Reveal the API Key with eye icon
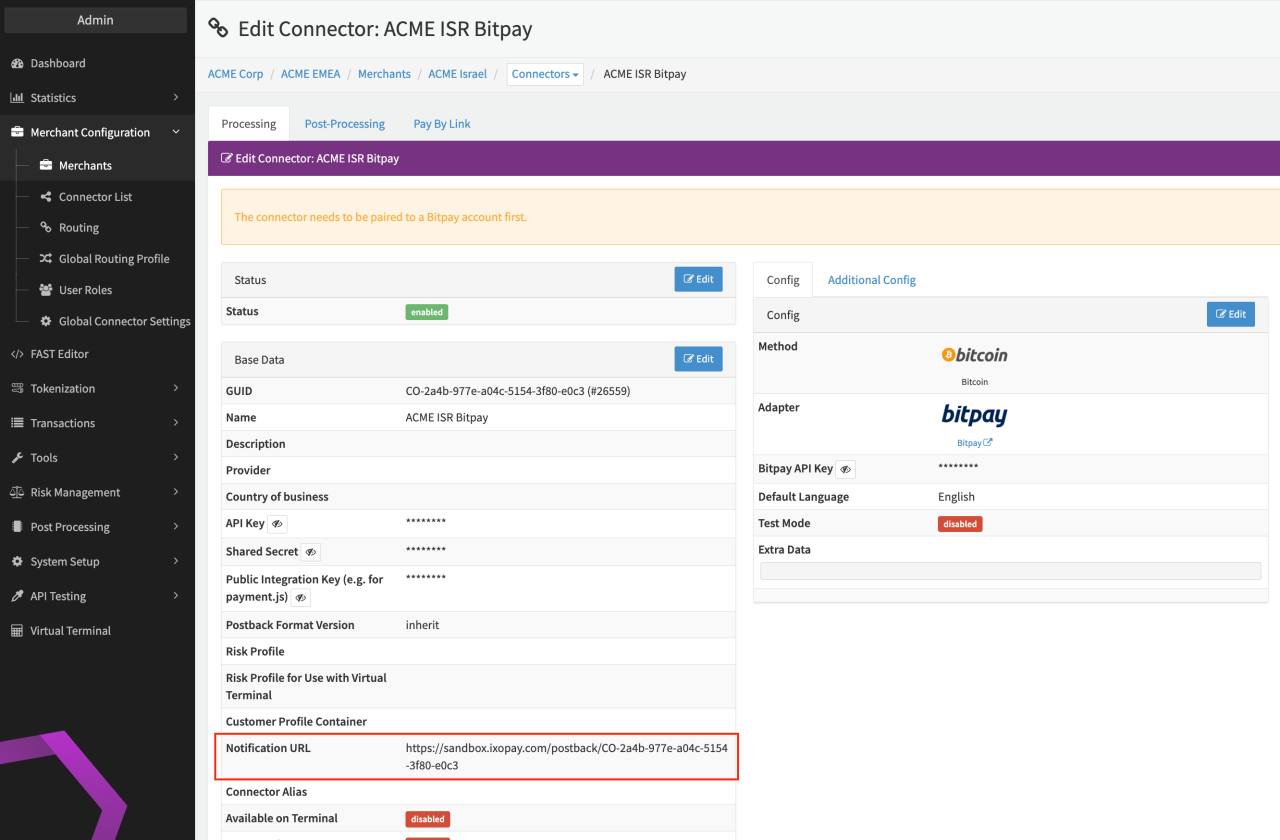Screen dimensions: 1280x840 pyautogui.click(x=277, y=524)
